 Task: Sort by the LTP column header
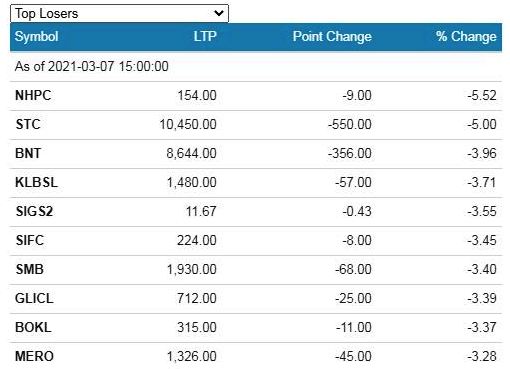pyautogui.click(x=205, y=36)
